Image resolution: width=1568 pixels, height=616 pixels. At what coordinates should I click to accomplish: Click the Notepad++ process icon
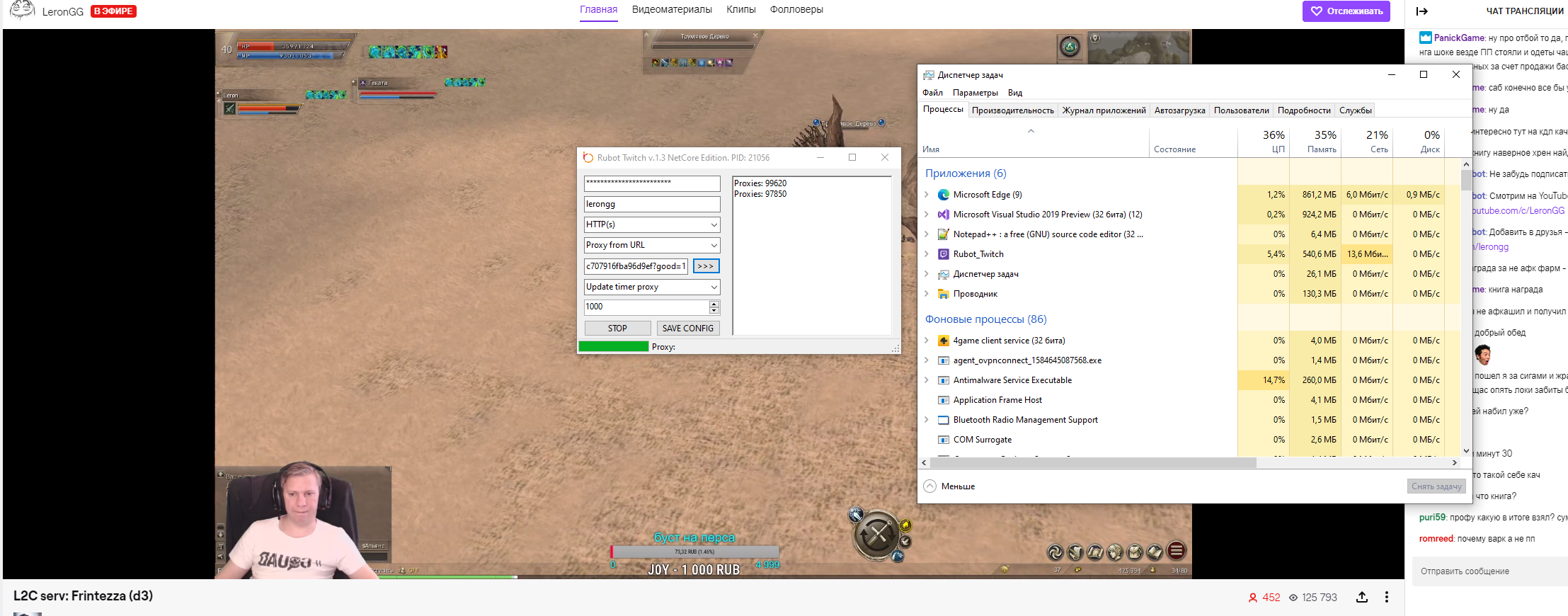point(943,234)
